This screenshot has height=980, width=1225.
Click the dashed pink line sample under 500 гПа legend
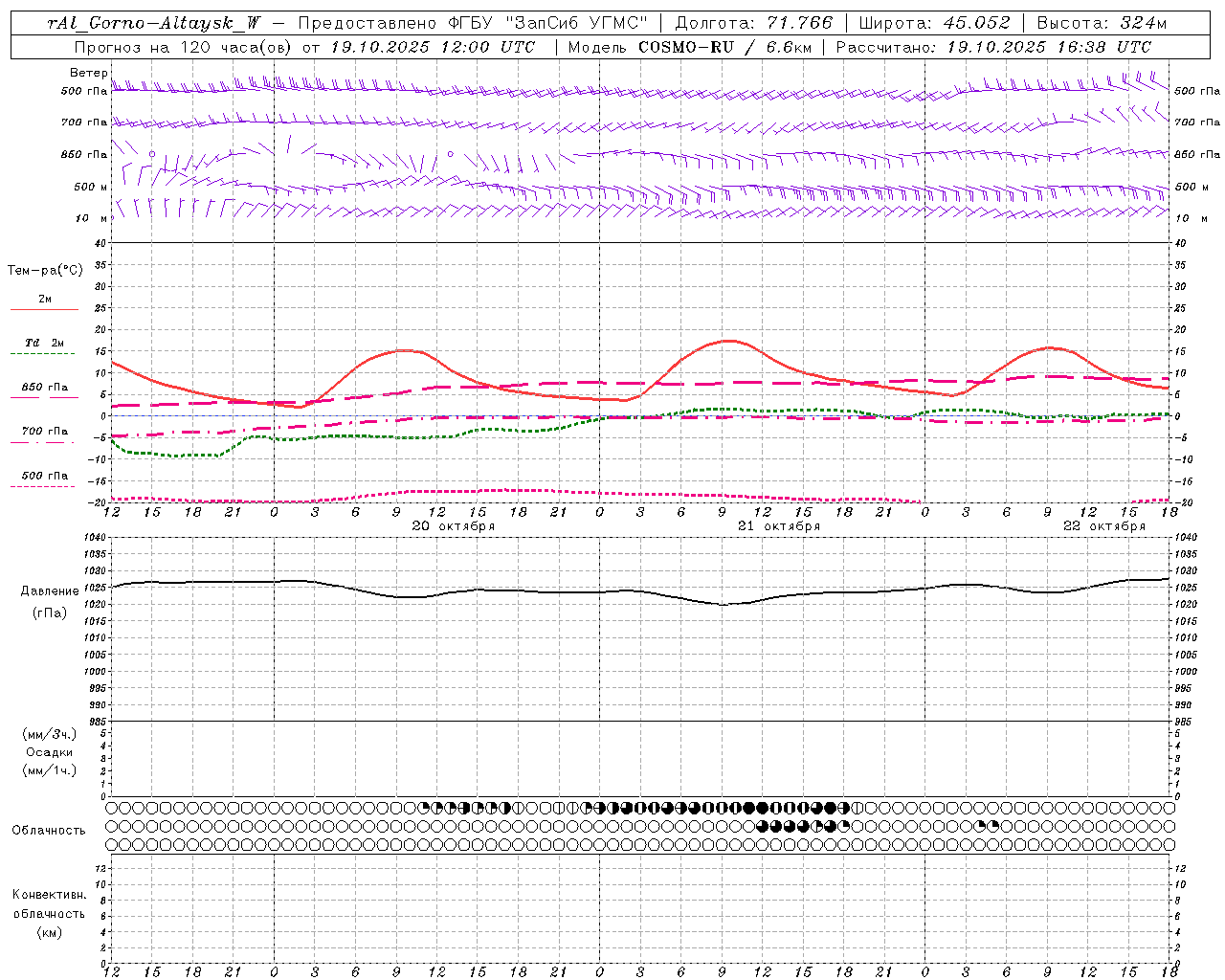42,487
